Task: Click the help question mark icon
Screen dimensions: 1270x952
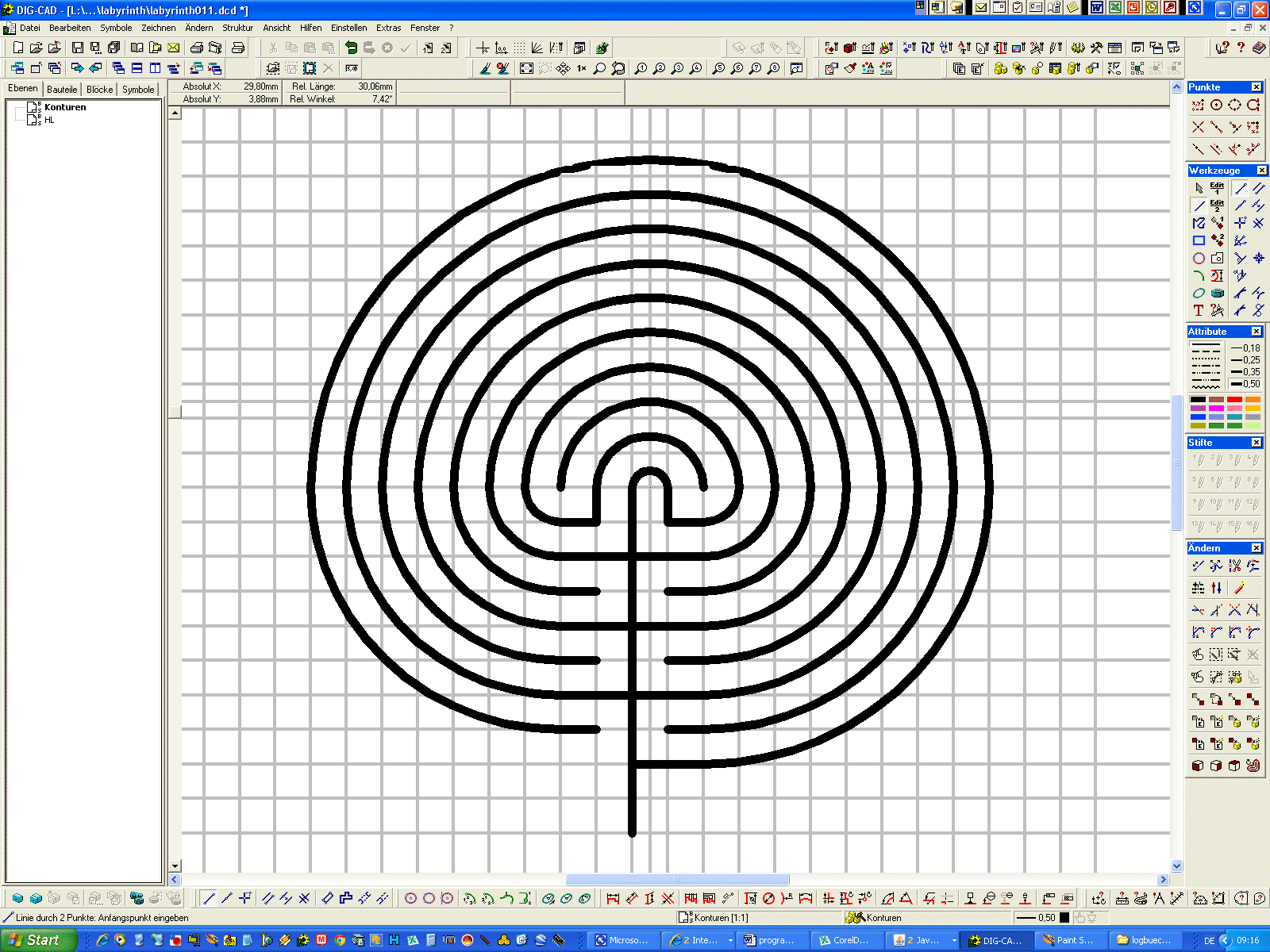Action: point(1241,48)
